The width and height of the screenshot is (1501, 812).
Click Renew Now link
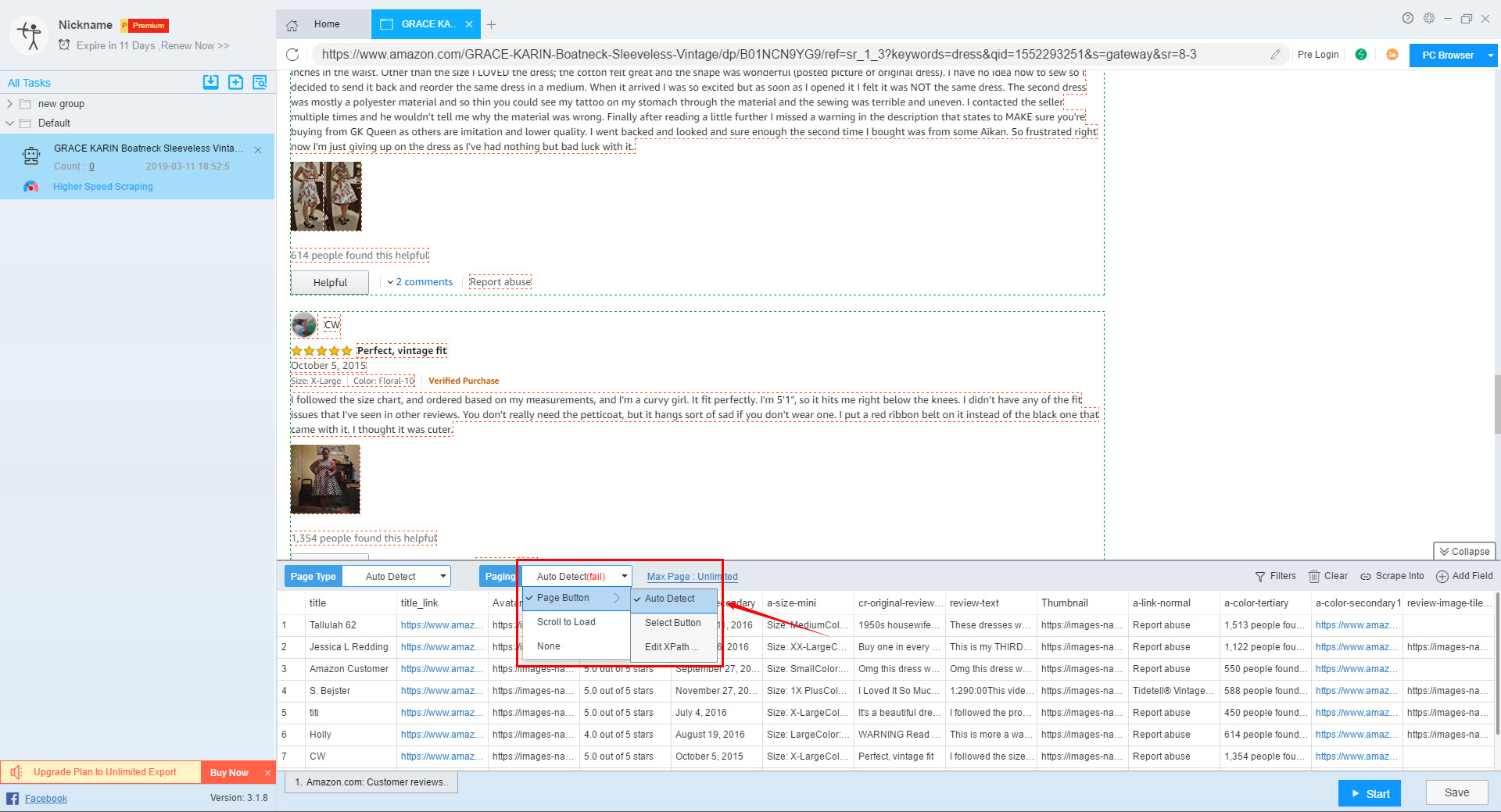pos(195,46)
